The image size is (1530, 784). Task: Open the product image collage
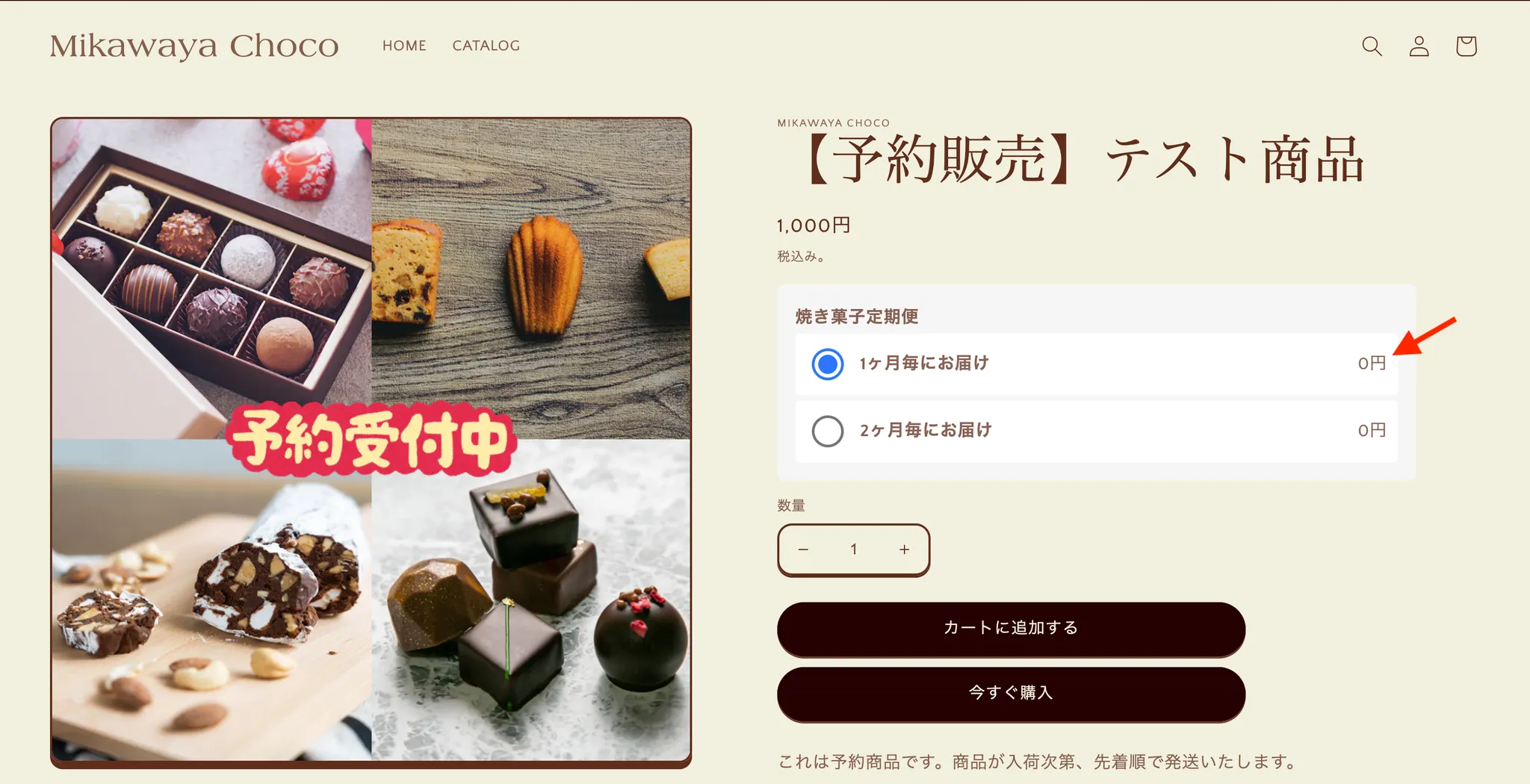pyautogui.click(x=371, y=441)
